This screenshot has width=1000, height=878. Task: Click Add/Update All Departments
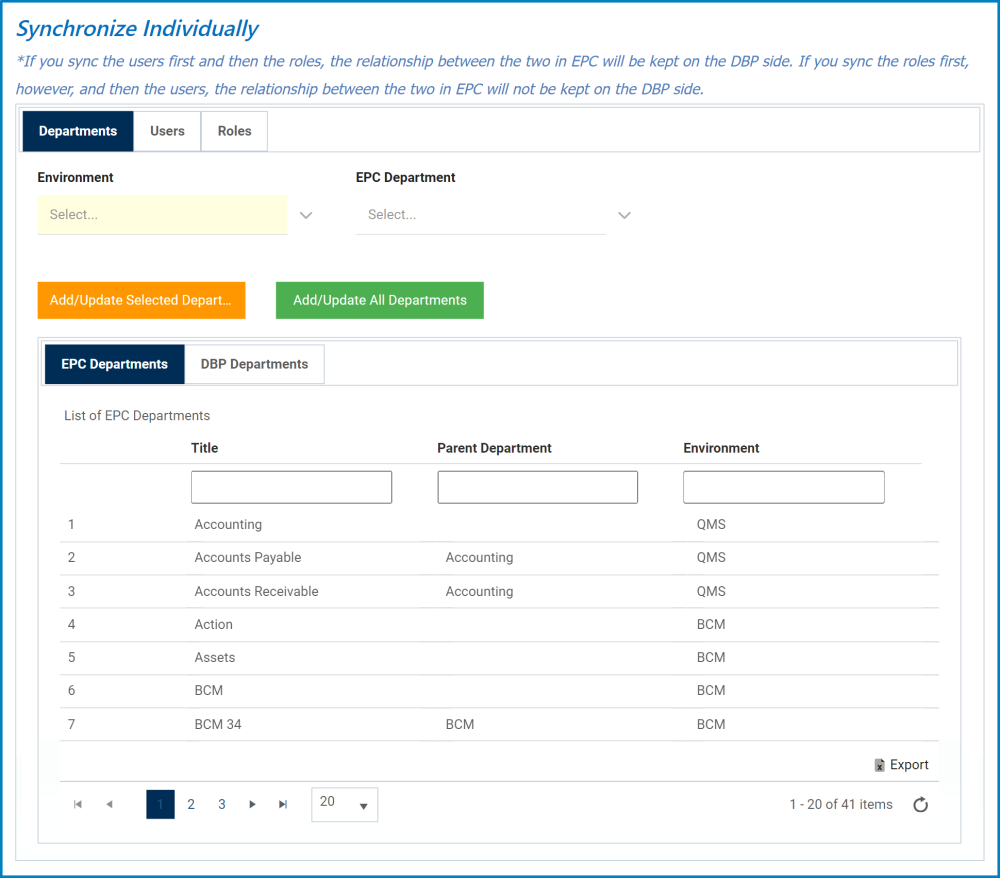379,300
